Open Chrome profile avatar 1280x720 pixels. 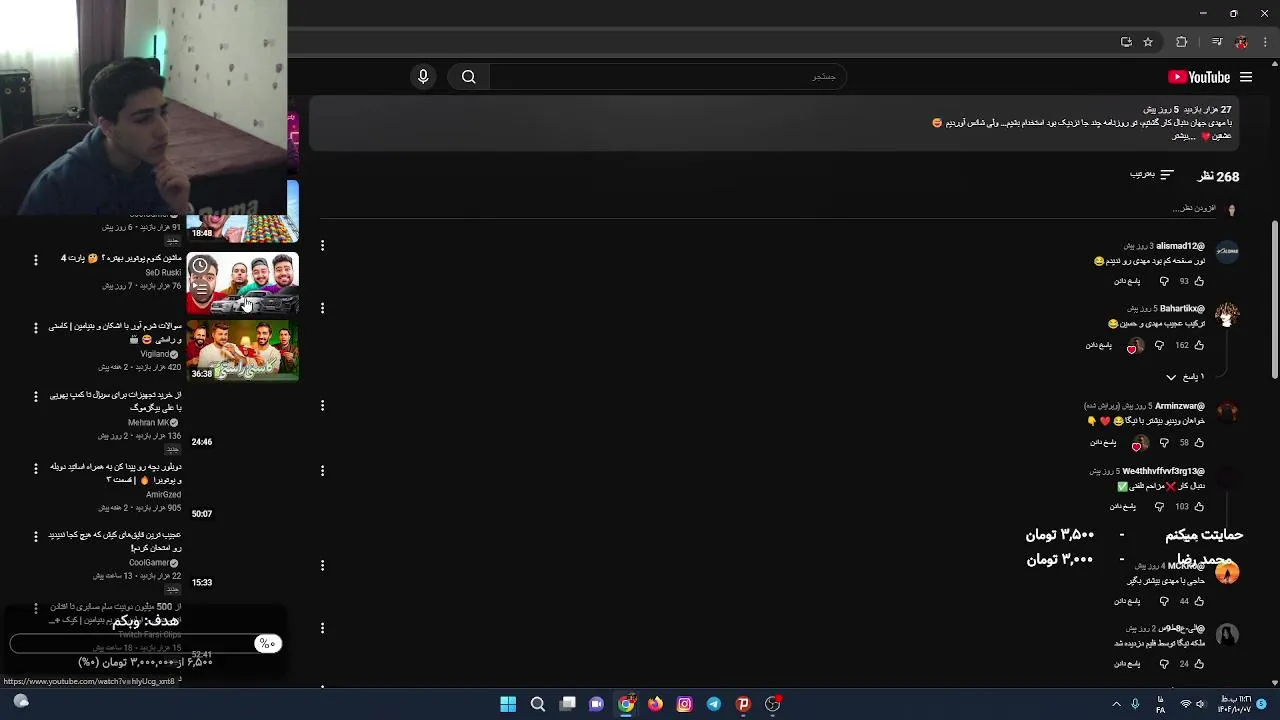pyautogui.click(x=1241, y=42)
